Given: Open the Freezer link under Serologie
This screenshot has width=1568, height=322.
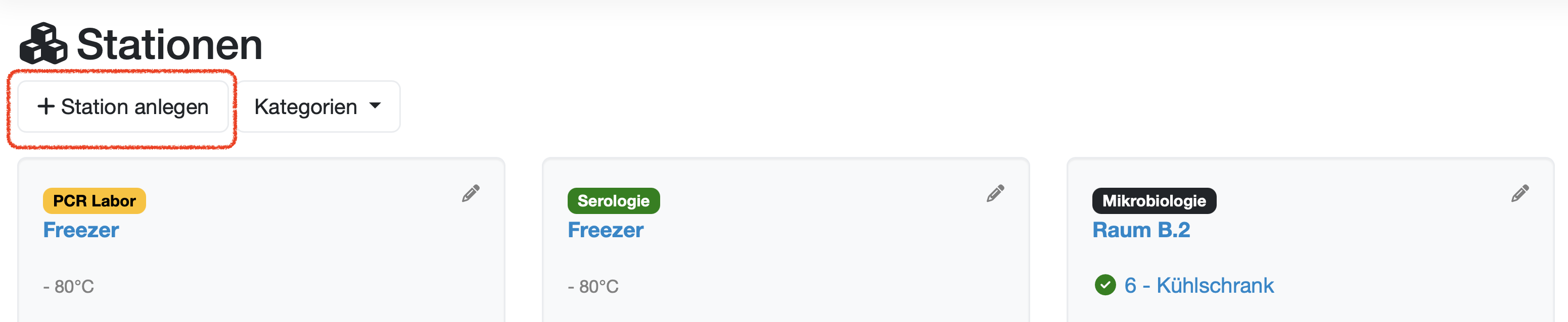Looking at the screenshot, I should click(x=605, y=230).
